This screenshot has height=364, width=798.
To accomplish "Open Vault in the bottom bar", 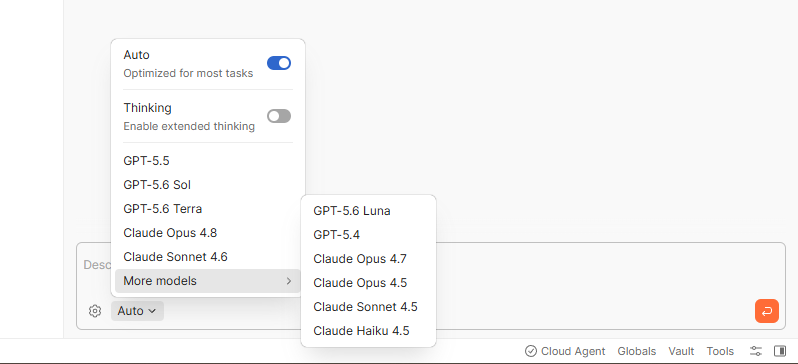I will [x=681, y=351].
